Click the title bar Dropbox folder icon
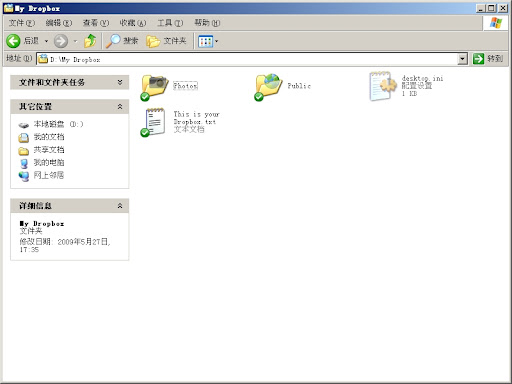This screenshot has width=512, height=384. point(8,8)
